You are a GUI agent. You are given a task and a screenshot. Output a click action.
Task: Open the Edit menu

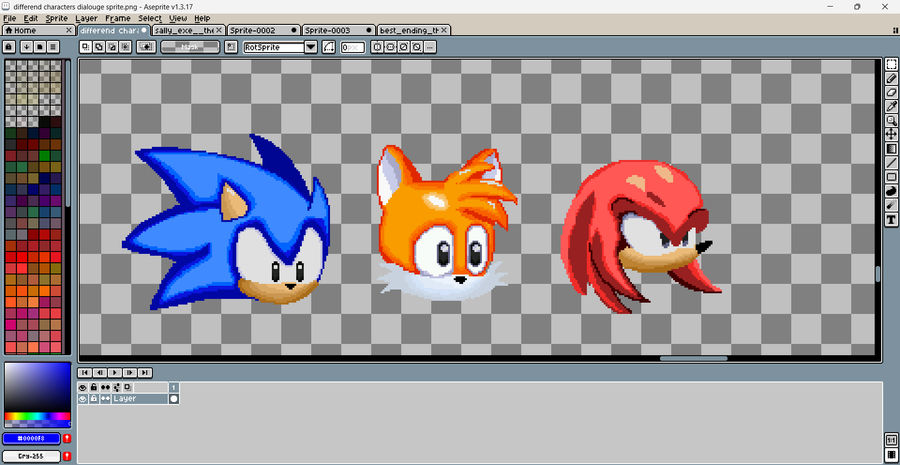coord(30,18)
